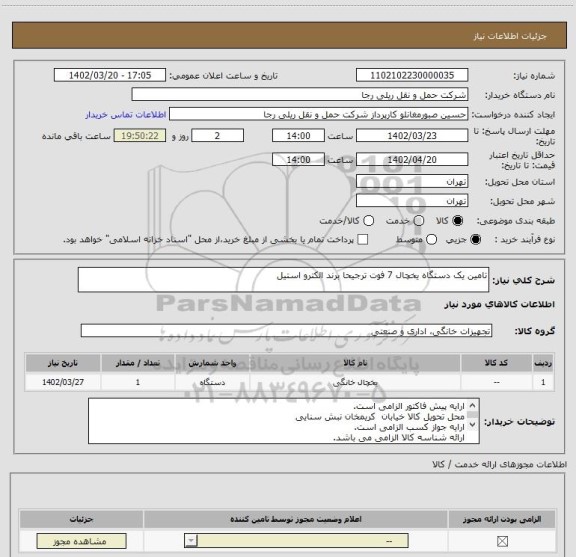The width and height of the screenshot is (576, 557).
Task: Click the تاریخ نیاز column header
Action: point(63,363)
